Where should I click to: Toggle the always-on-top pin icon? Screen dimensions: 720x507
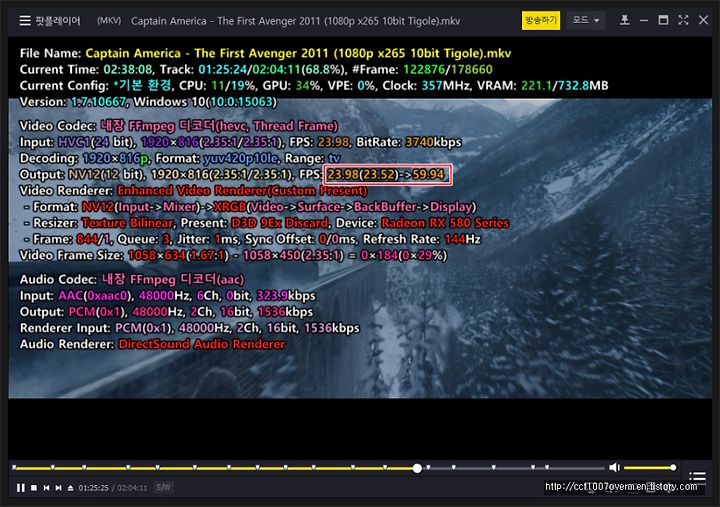pos(624,20)
